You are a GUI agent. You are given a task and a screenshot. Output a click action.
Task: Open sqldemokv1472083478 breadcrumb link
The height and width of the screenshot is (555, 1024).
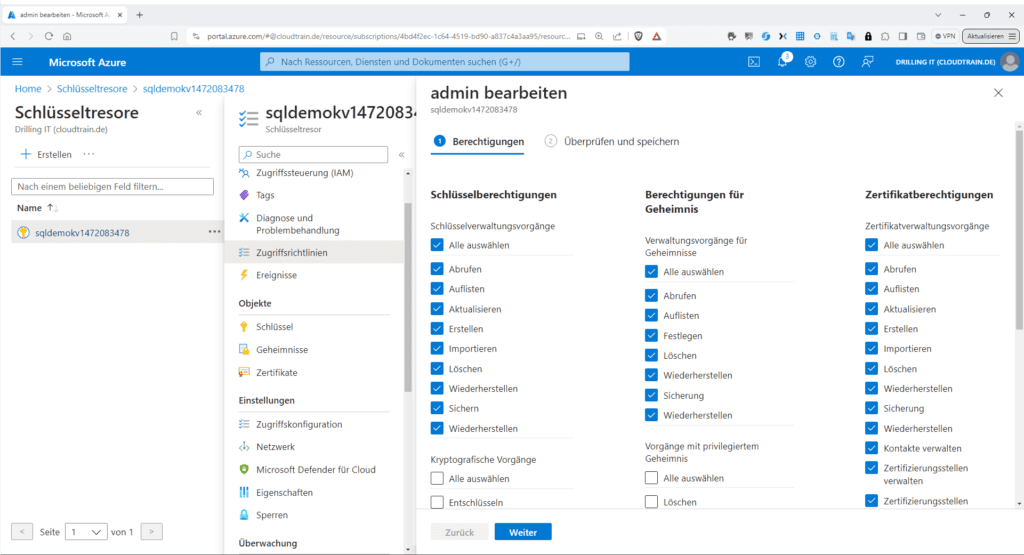click(193, 89)
